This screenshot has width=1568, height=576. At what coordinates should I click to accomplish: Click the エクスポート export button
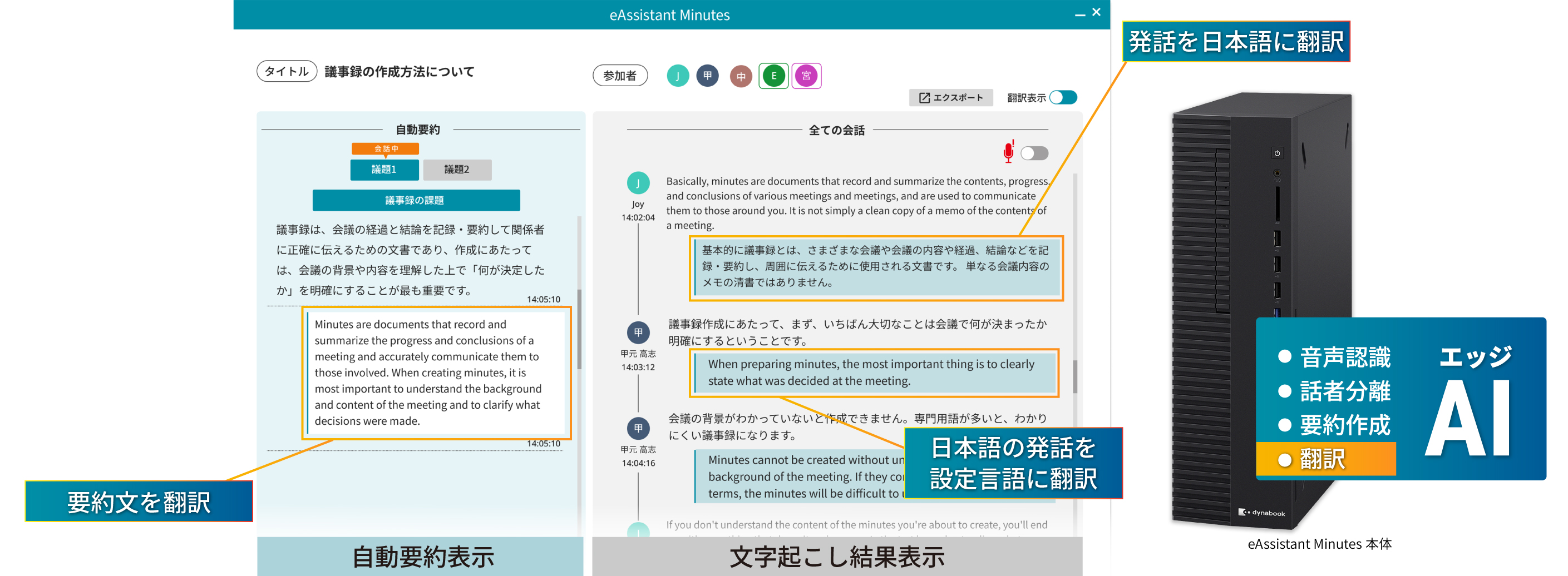pos(950,98)
